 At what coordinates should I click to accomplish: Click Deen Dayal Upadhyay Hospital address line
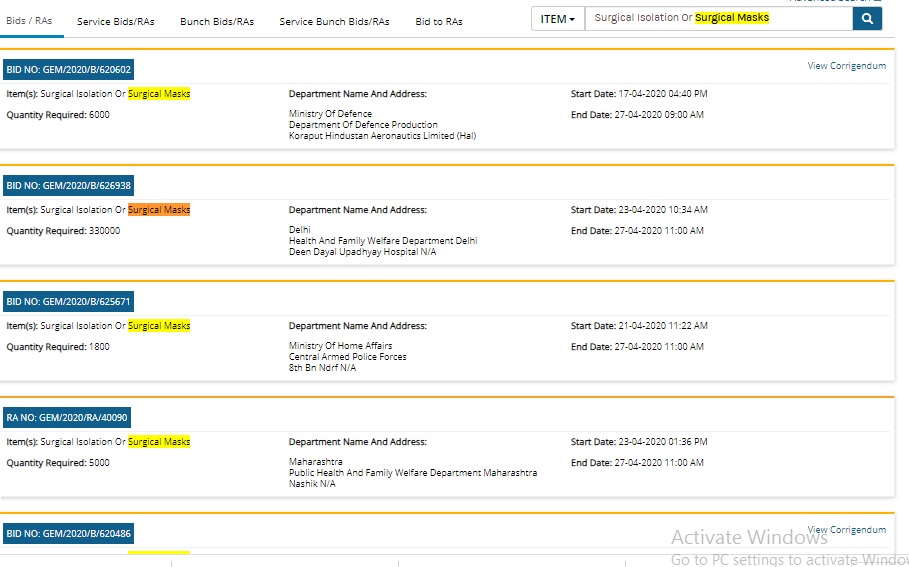click(x=362, y=252)
